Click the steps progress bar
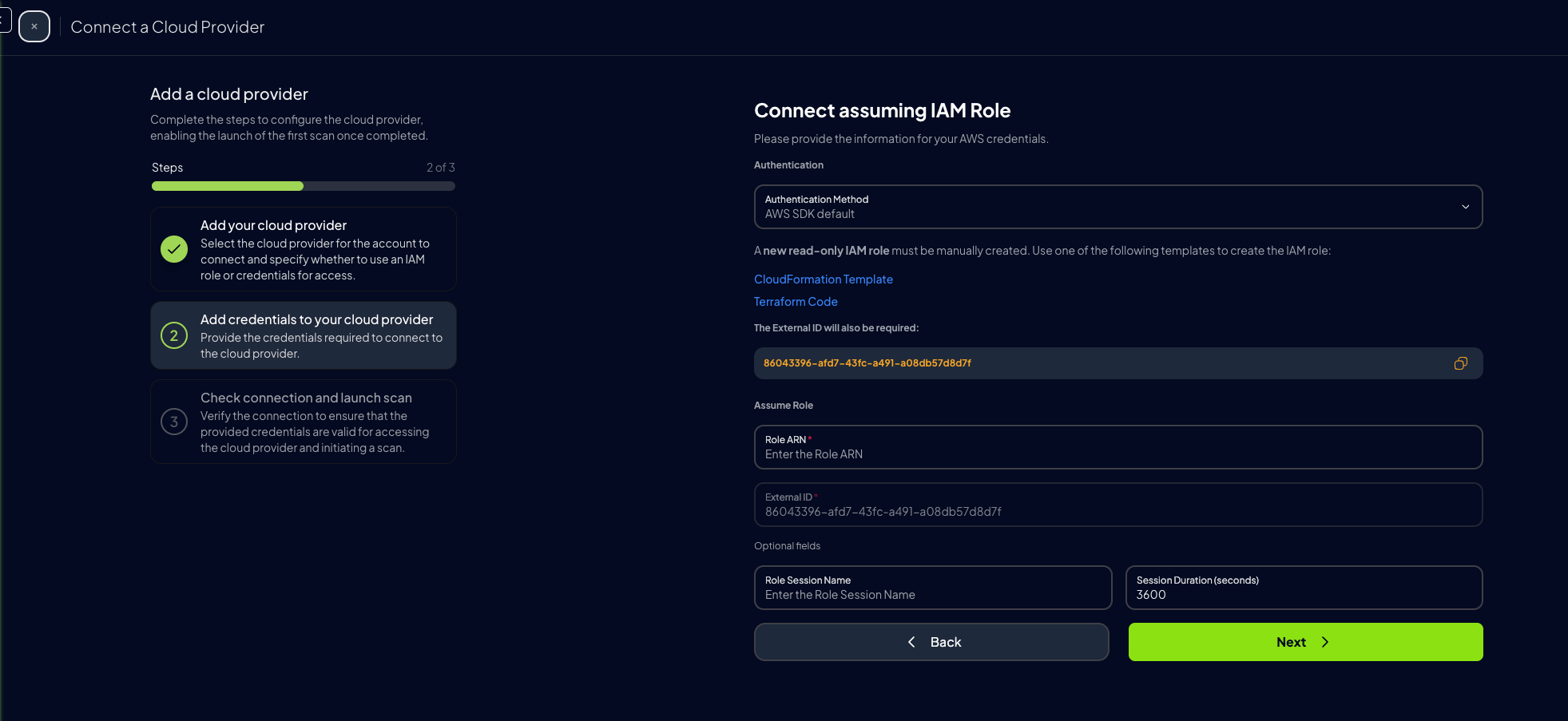Image resolution: width=1568 pixels, height=721 pixels. point(304,186)
